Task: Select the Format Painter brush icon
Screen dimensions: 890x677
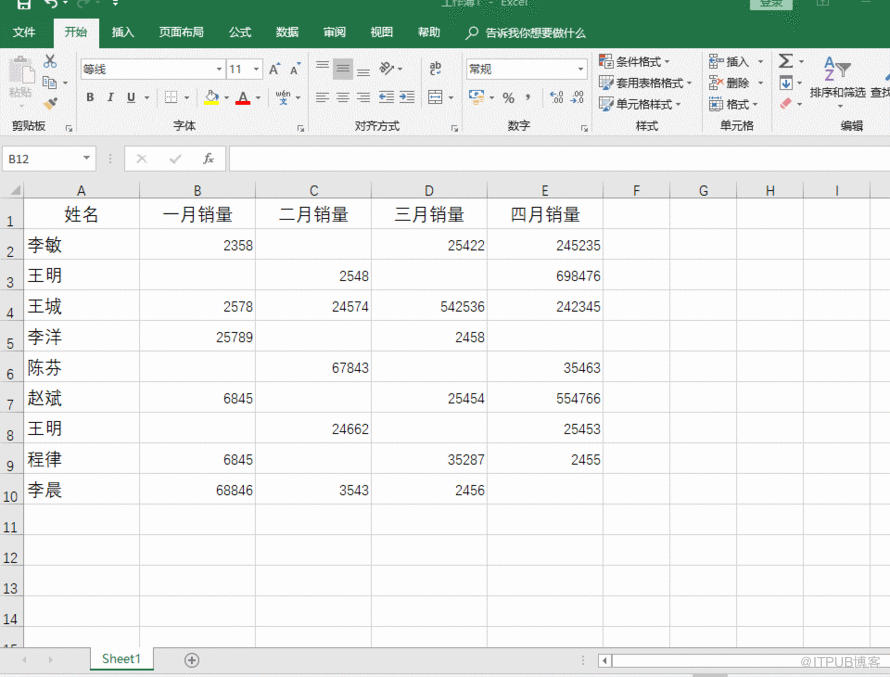Action: (x=50, y=103)
